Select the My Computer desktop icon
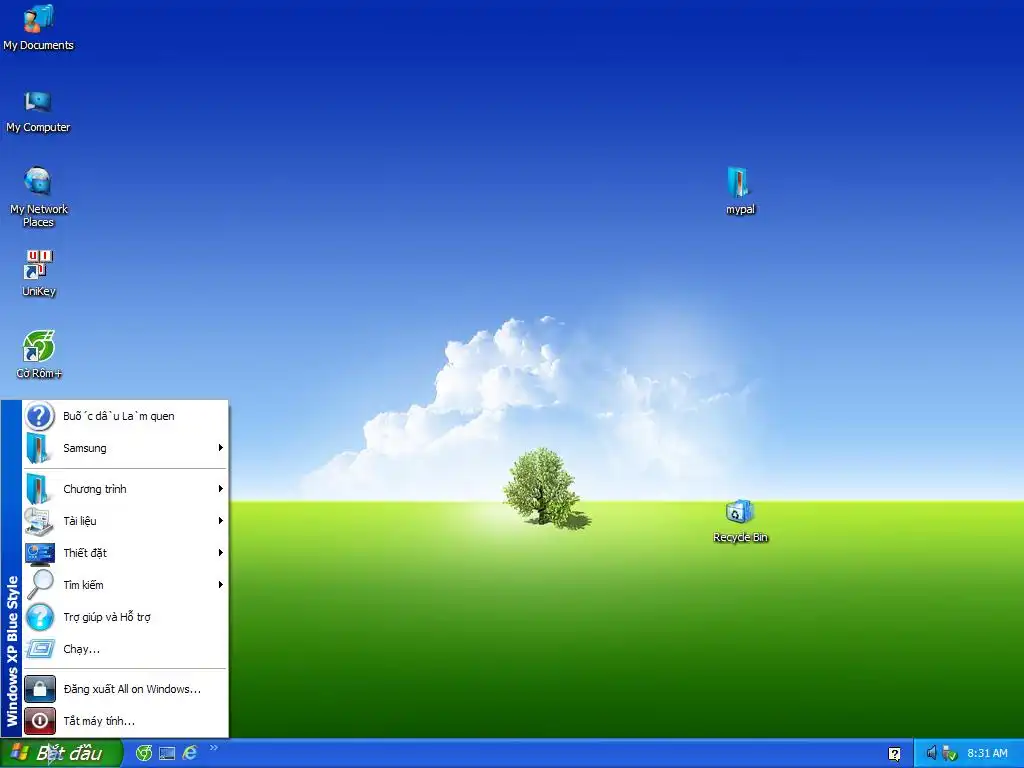 [38, 111]
